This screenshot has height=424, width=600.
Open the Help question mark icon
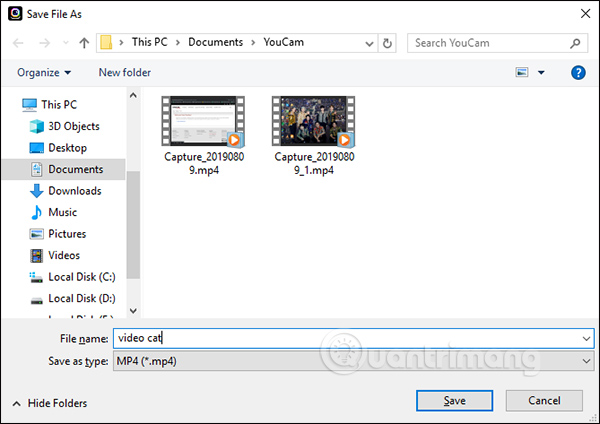coord(578,72)
